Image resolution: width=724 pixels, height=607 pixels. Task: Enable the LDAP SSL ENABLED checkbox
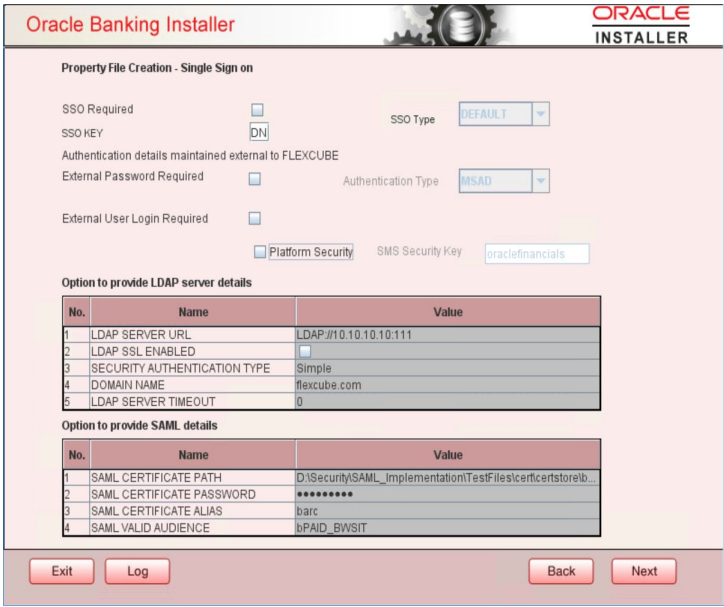point(305,351)
